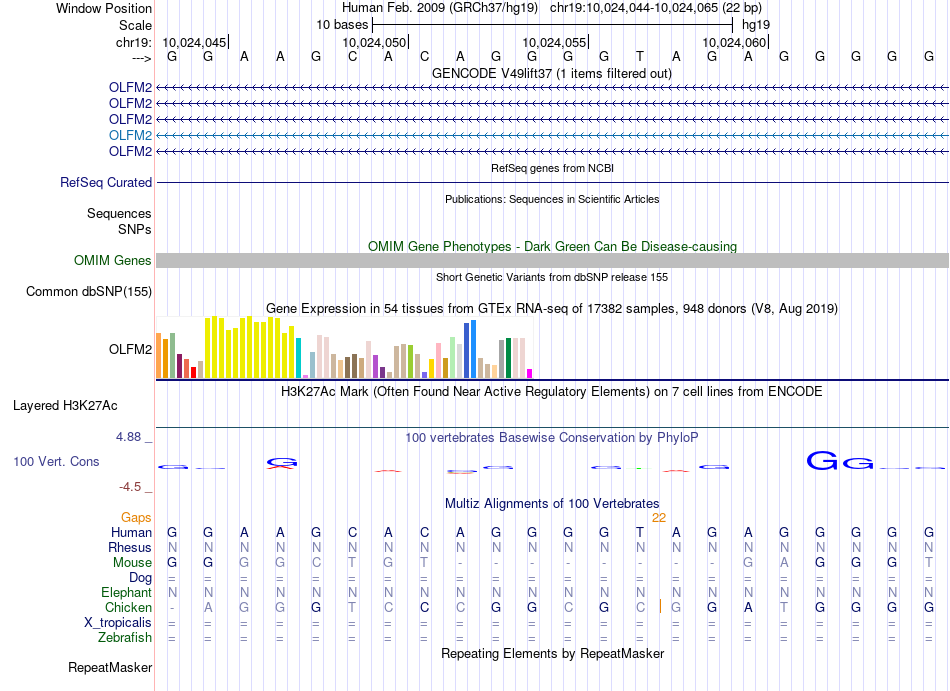
Task: Click the Window Position label
Action: (104, 8)
